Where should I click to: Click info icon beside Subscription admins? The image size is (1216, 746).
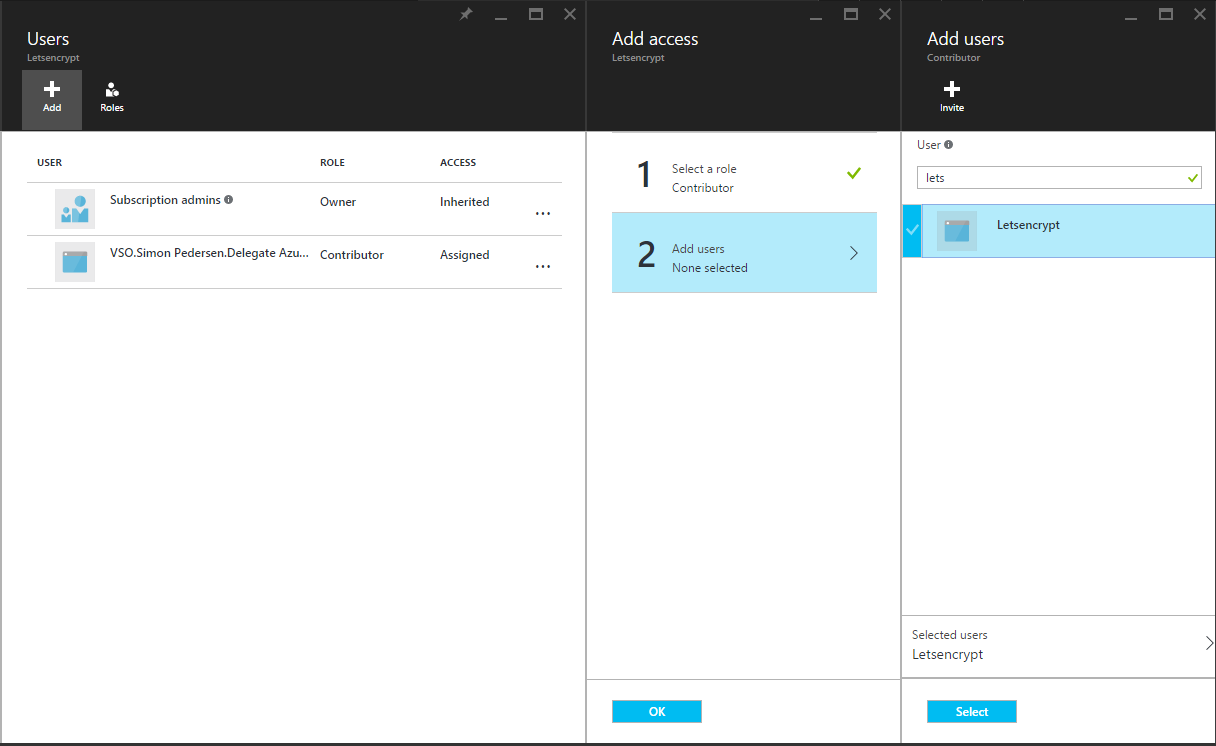pos(229,200)
